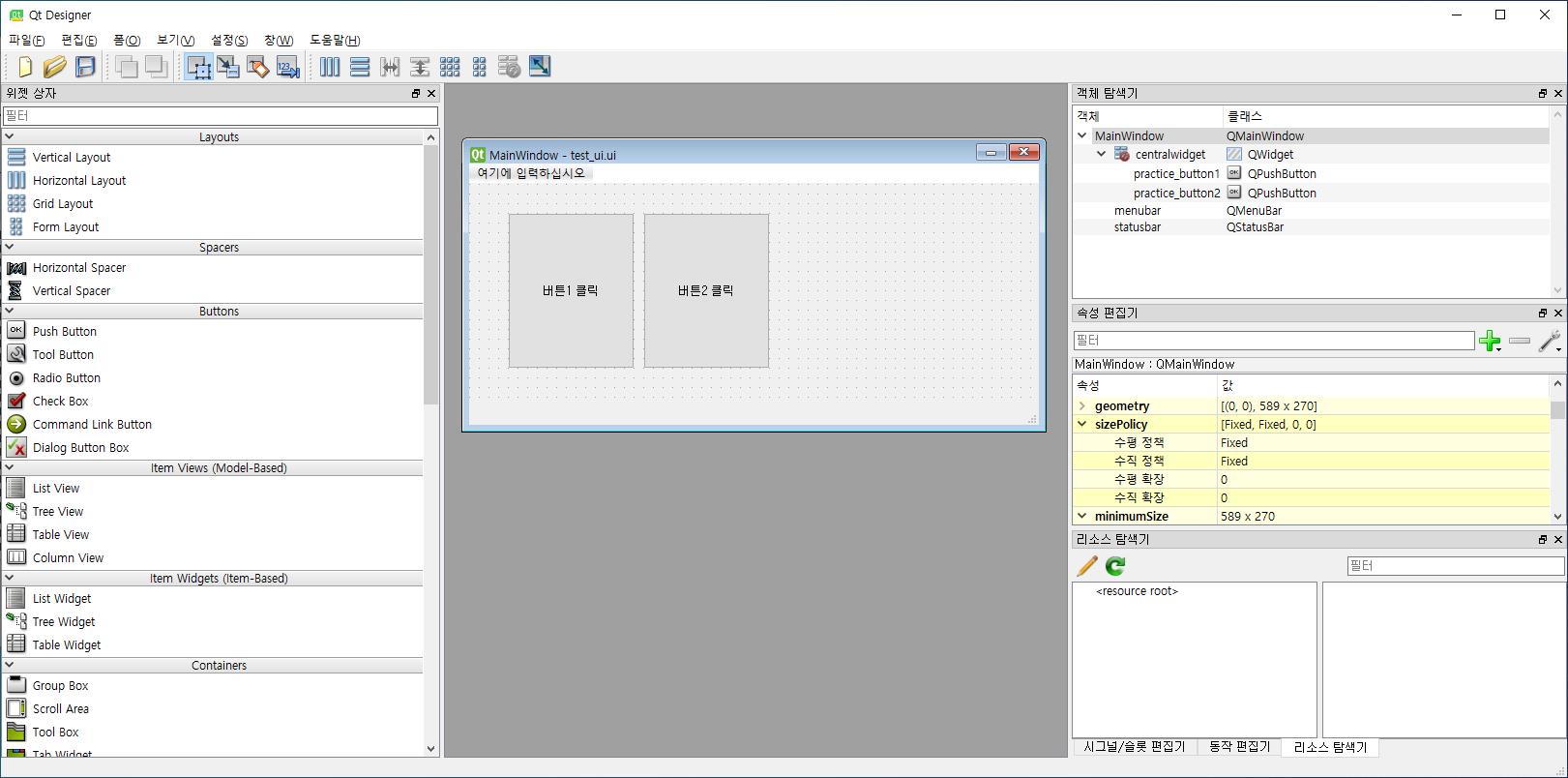Image resolution: width=1568 pixels, height=778 pixels.
Task: Click the Bring to Front toolbar icon
Action: coord(126,67)
